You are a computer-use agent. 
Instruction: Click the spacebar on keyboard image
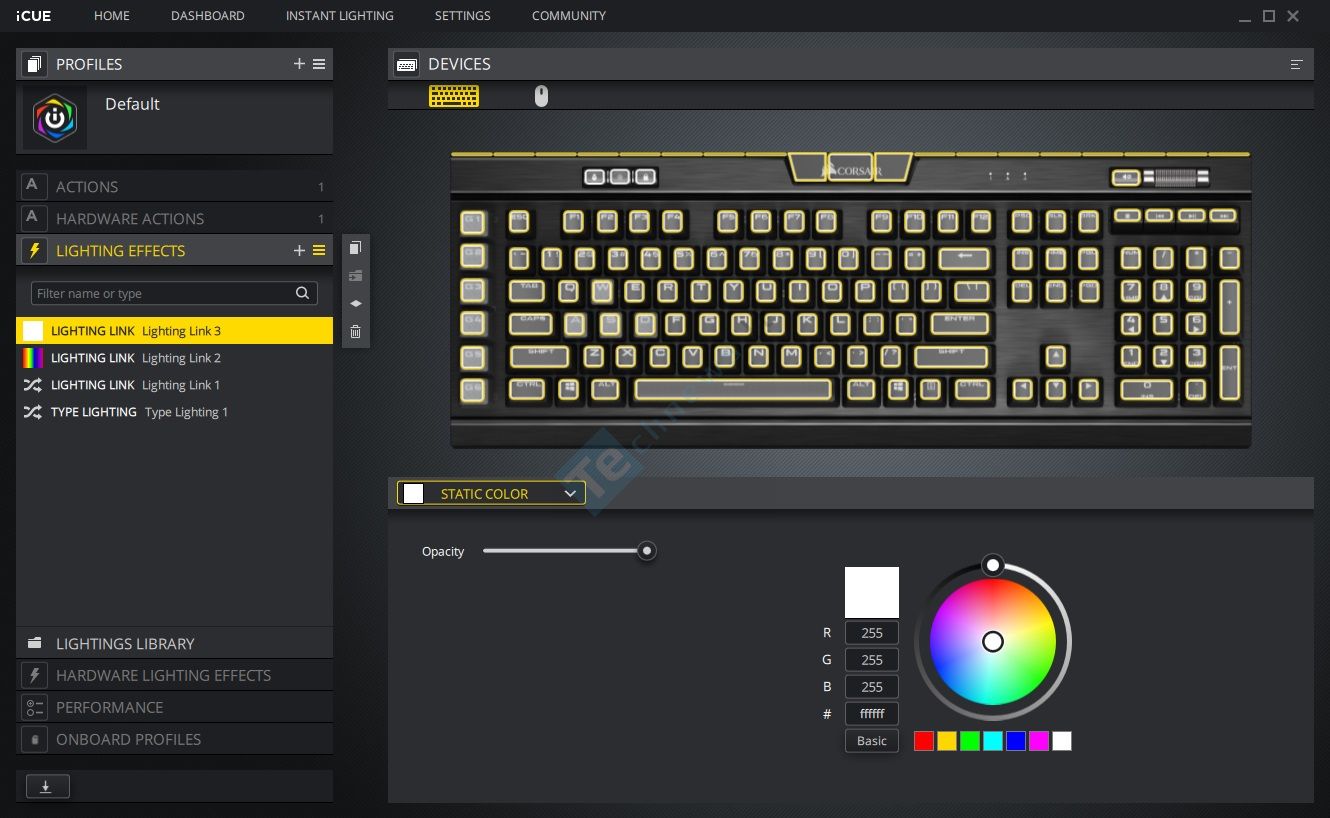(733, 389)
